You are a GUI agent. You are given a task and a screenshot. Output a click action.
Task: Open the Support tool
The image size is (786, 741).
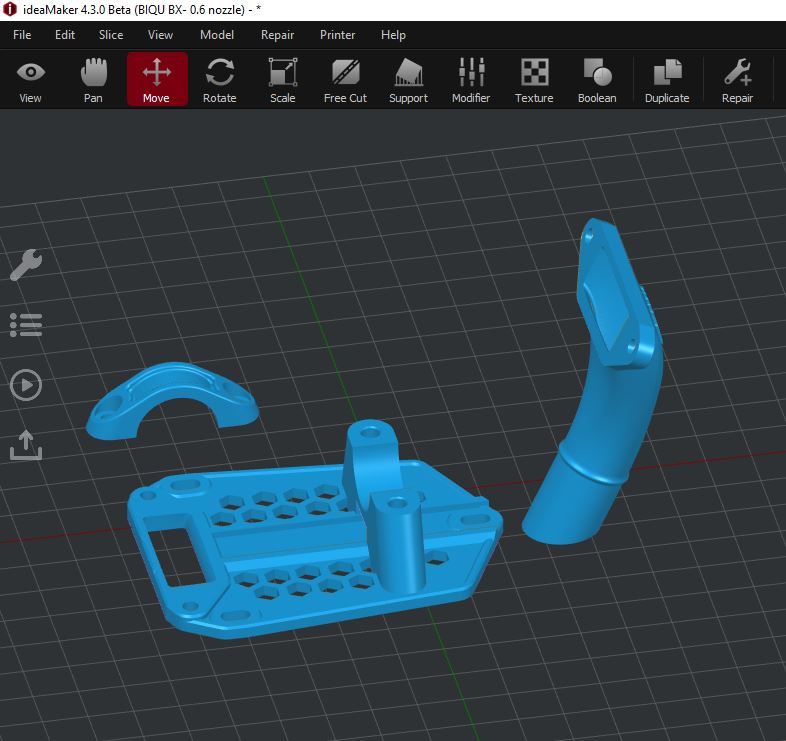[409, 80]
